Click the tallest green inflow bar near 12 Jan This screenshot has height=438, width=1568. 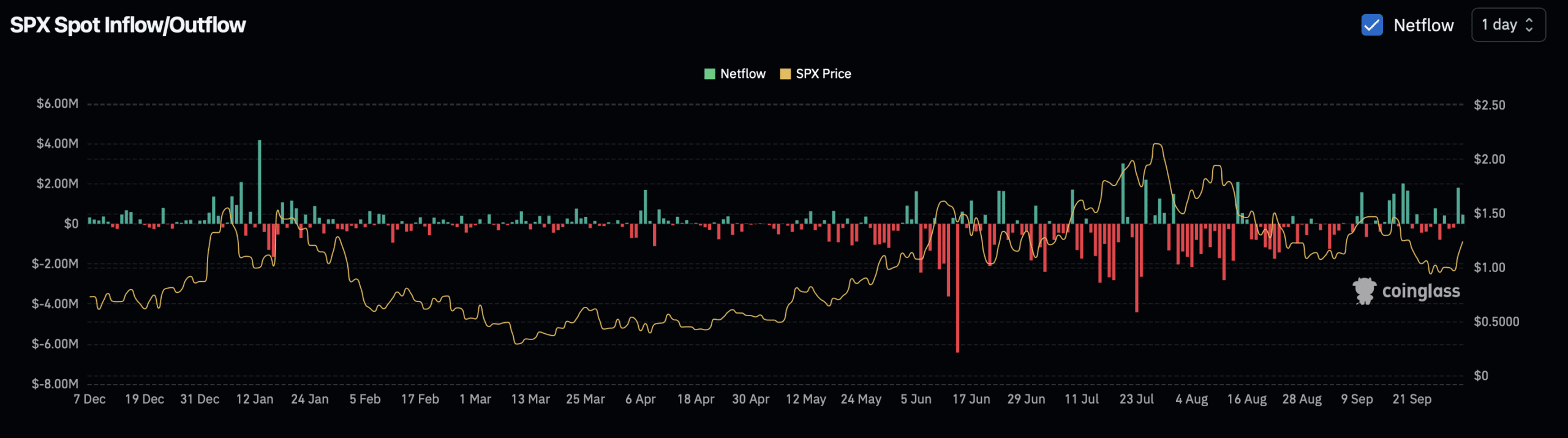point(260,182)
